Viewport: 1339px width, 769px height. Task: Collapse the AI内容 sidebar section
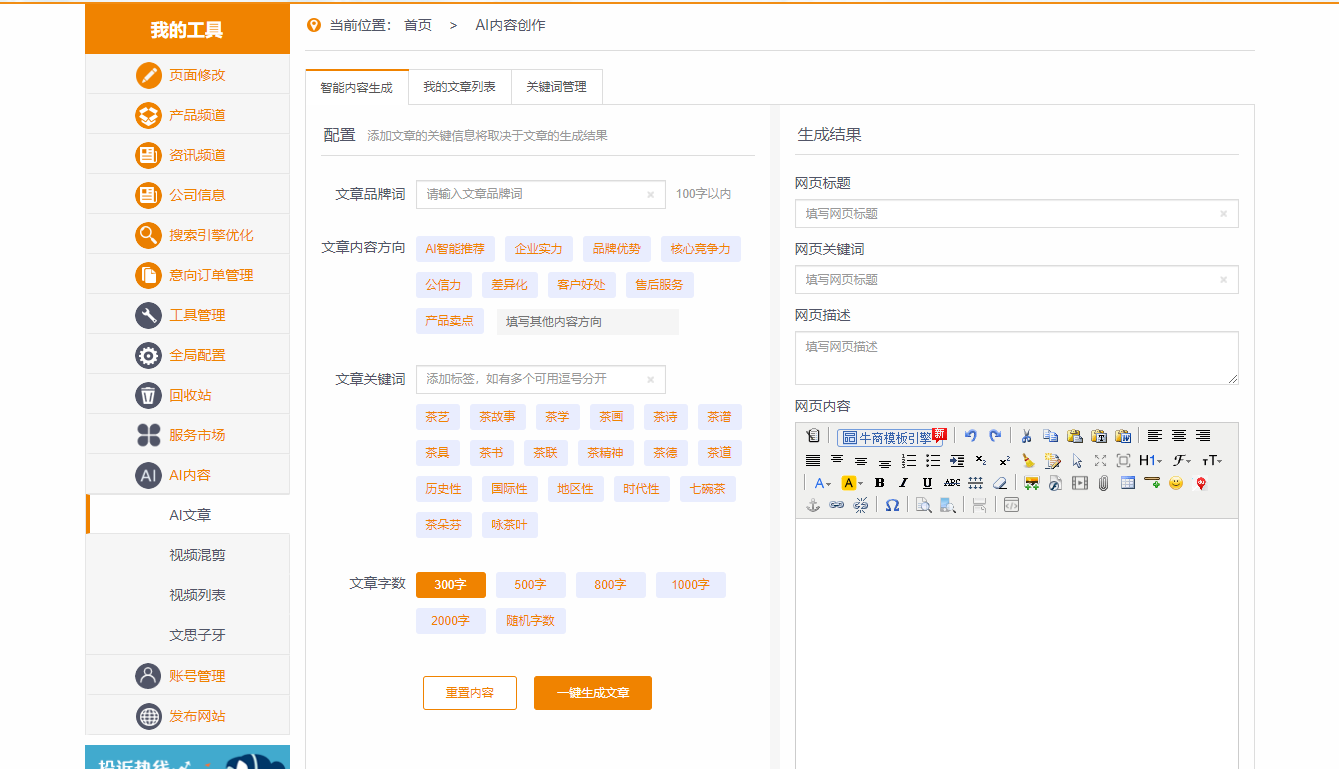click(188, 475)
